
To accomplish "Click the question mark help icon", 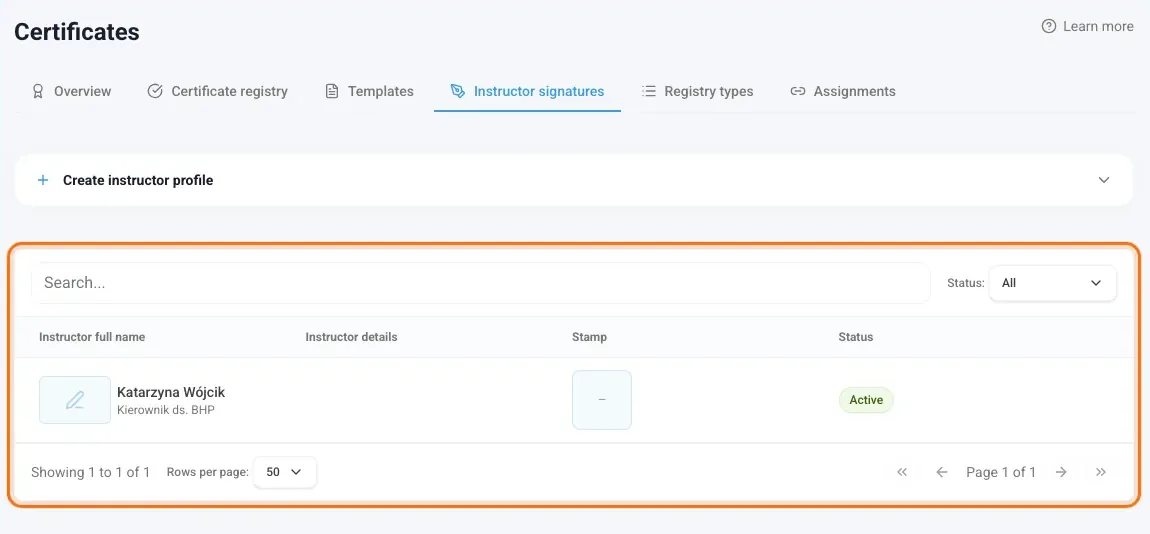I will click(1049, 26).
